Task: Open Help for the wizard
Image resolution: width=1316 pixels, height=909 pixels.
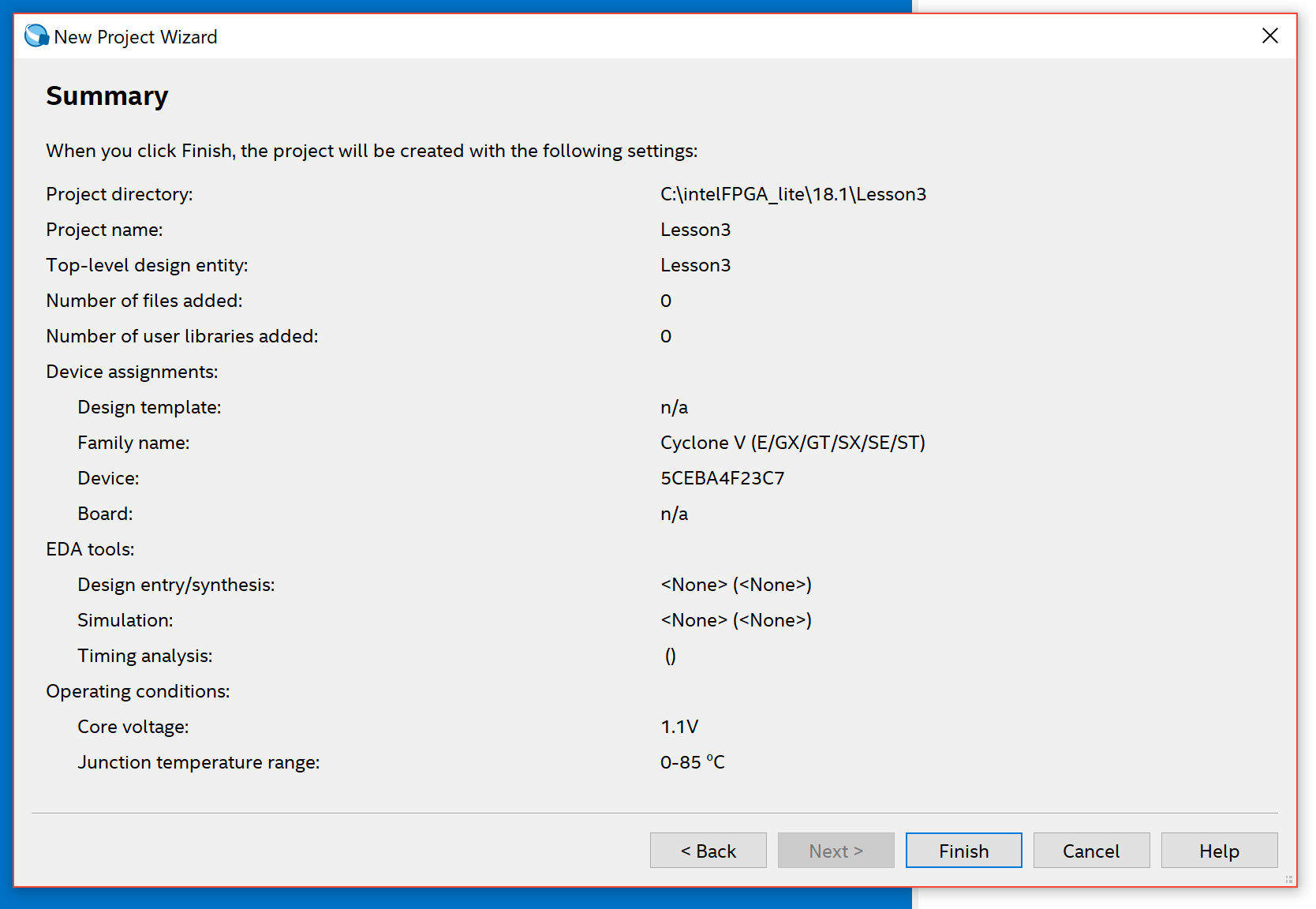Action: tap(1219, 851)
